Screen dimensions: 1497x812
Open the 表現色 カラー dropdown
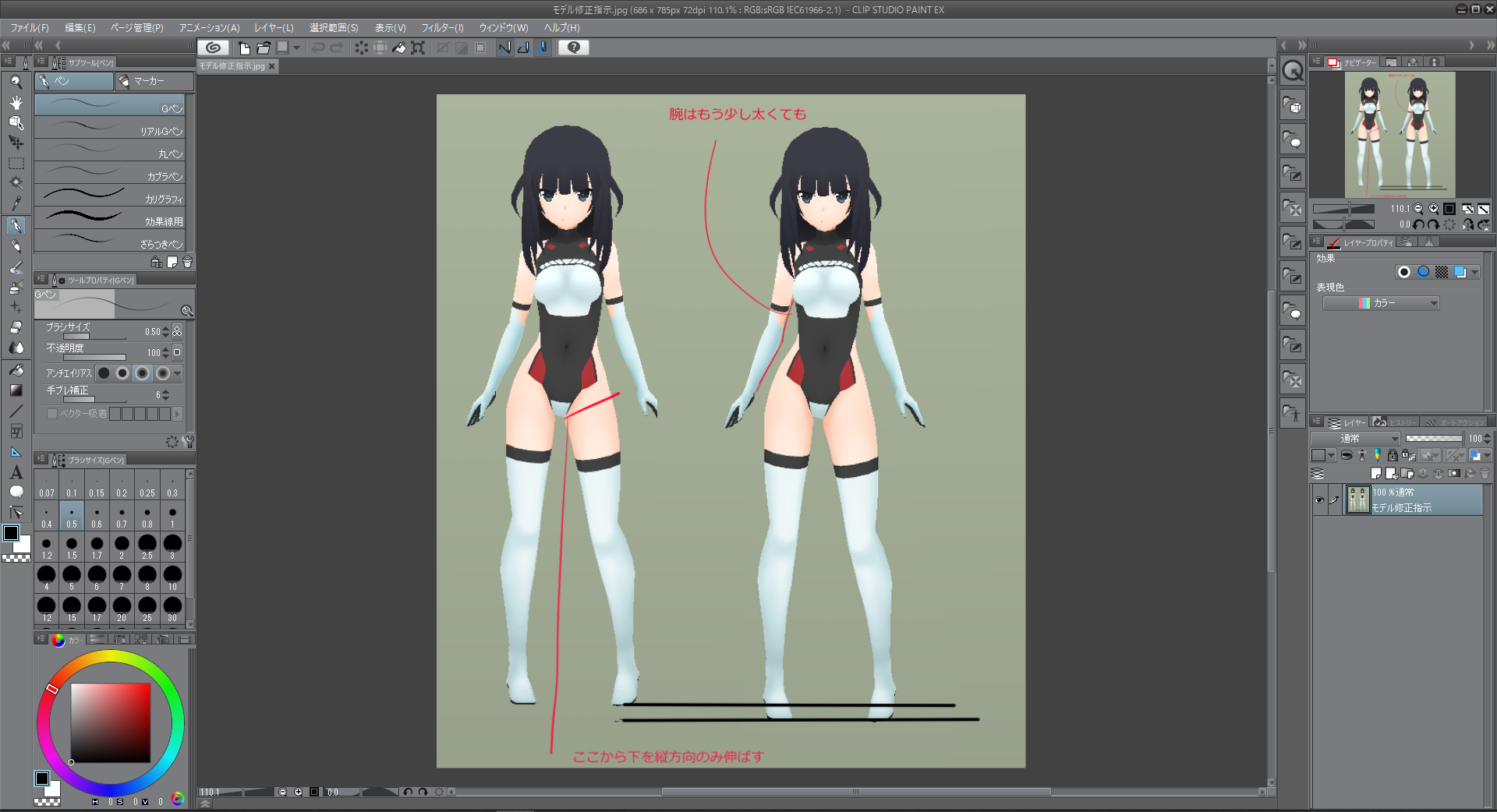coord(1381,303)
